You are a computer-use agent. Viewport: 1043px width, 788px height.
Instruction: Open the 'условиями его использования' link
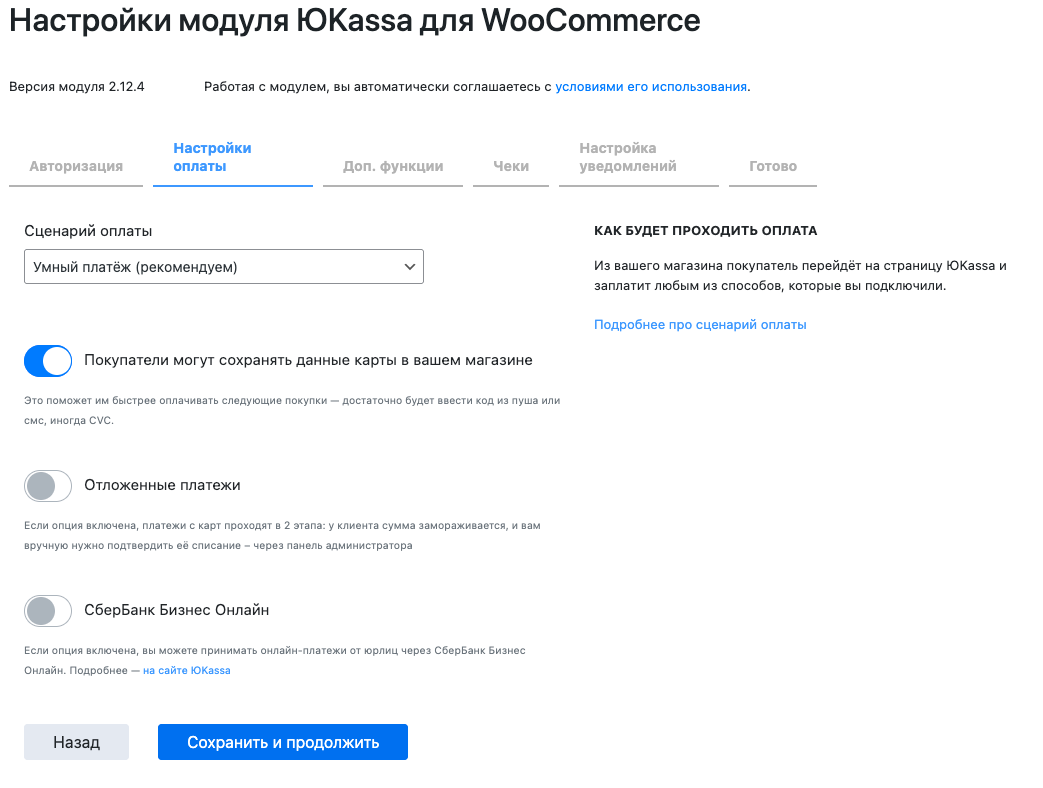651,87
